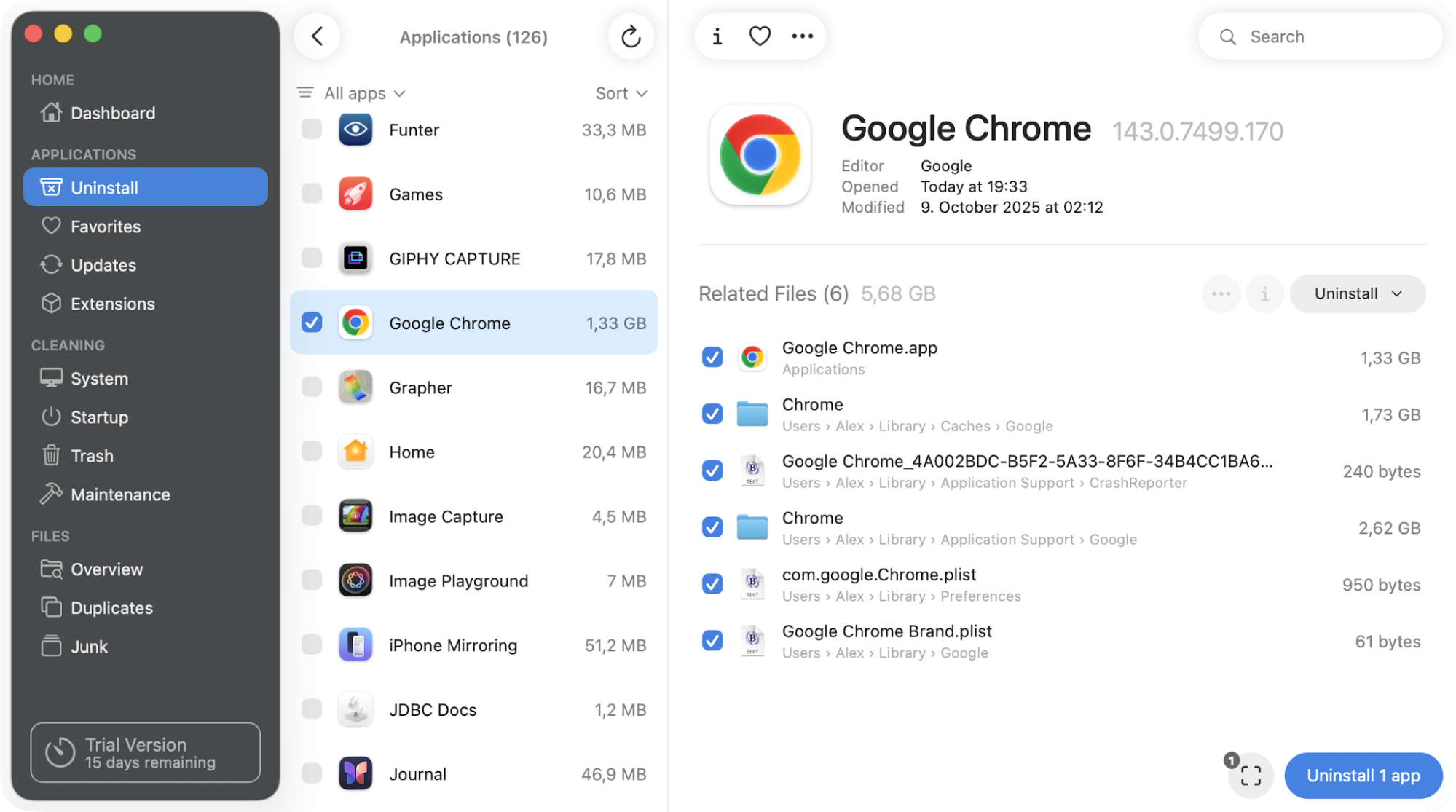Click the back arrow button
Screen dimensions: 1456x812
[x=317, y=36]
